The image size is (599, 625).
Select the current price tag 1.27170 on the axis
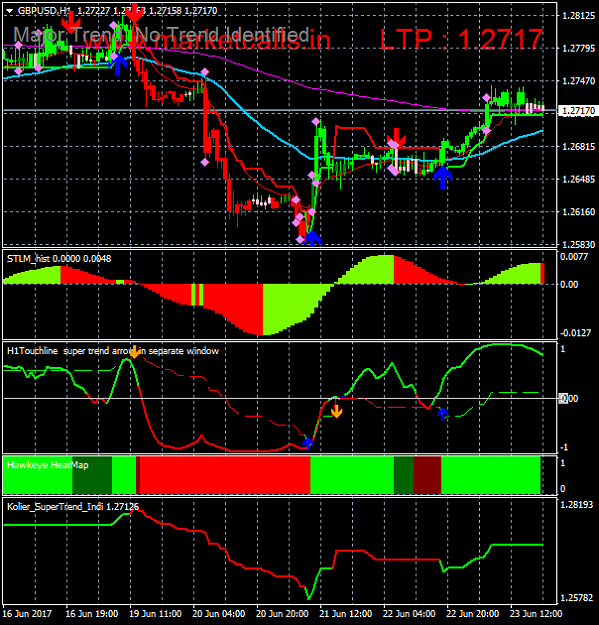577,110
